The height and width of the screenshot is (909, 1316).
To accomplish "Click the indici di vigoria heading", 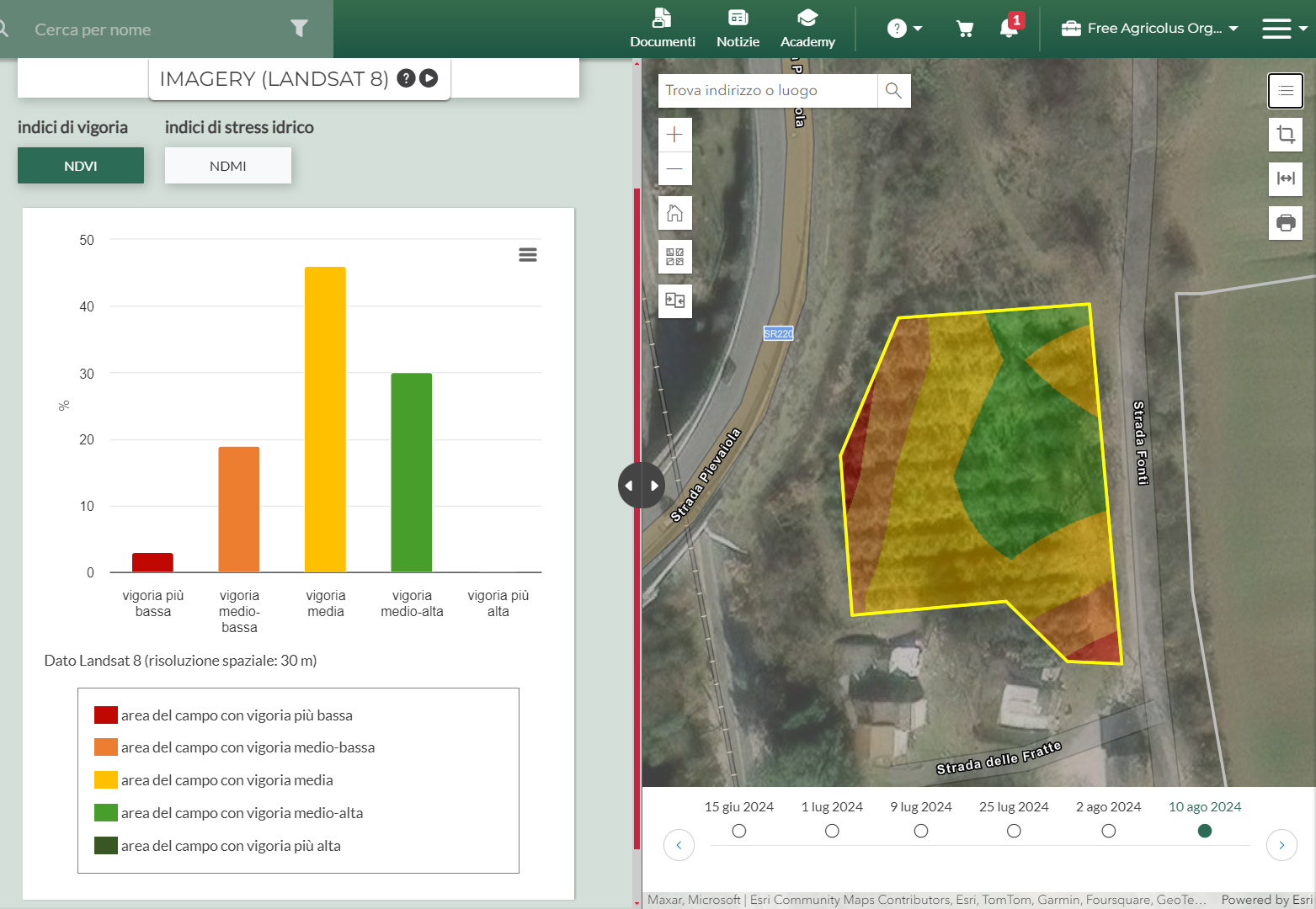I will (x=72, y=127).
